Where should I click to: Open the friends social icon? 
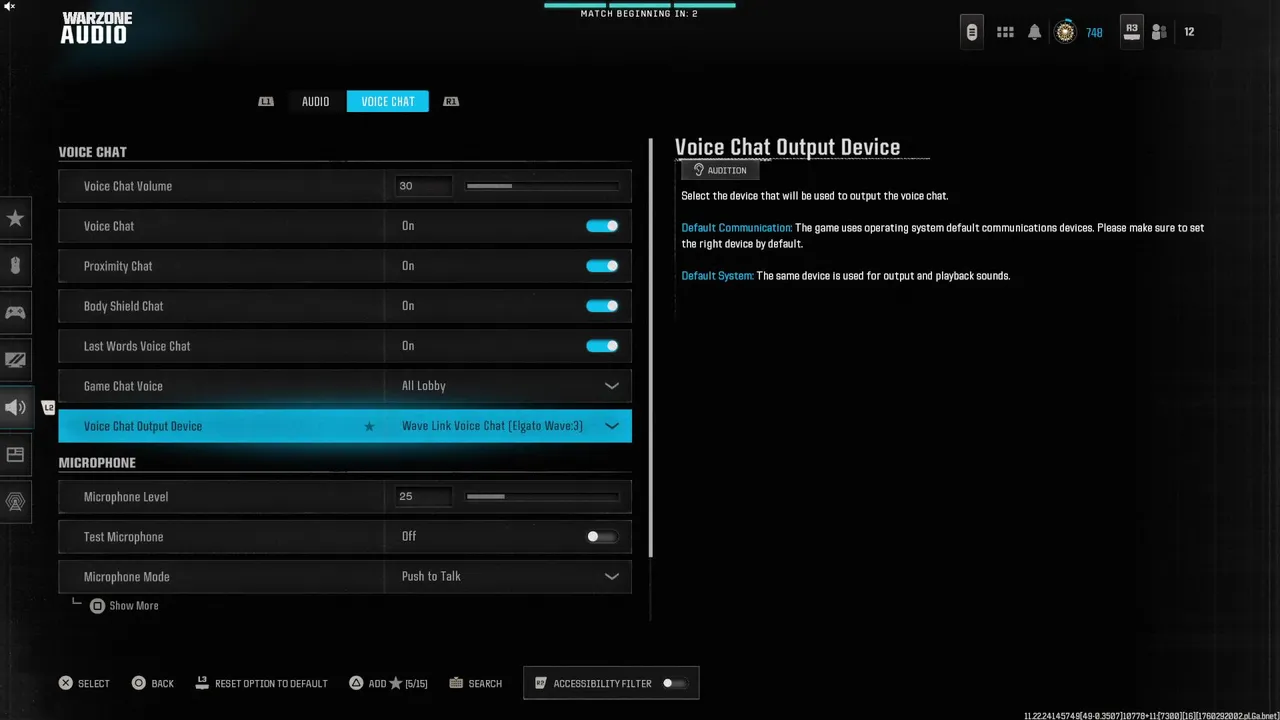[1159, 32]
